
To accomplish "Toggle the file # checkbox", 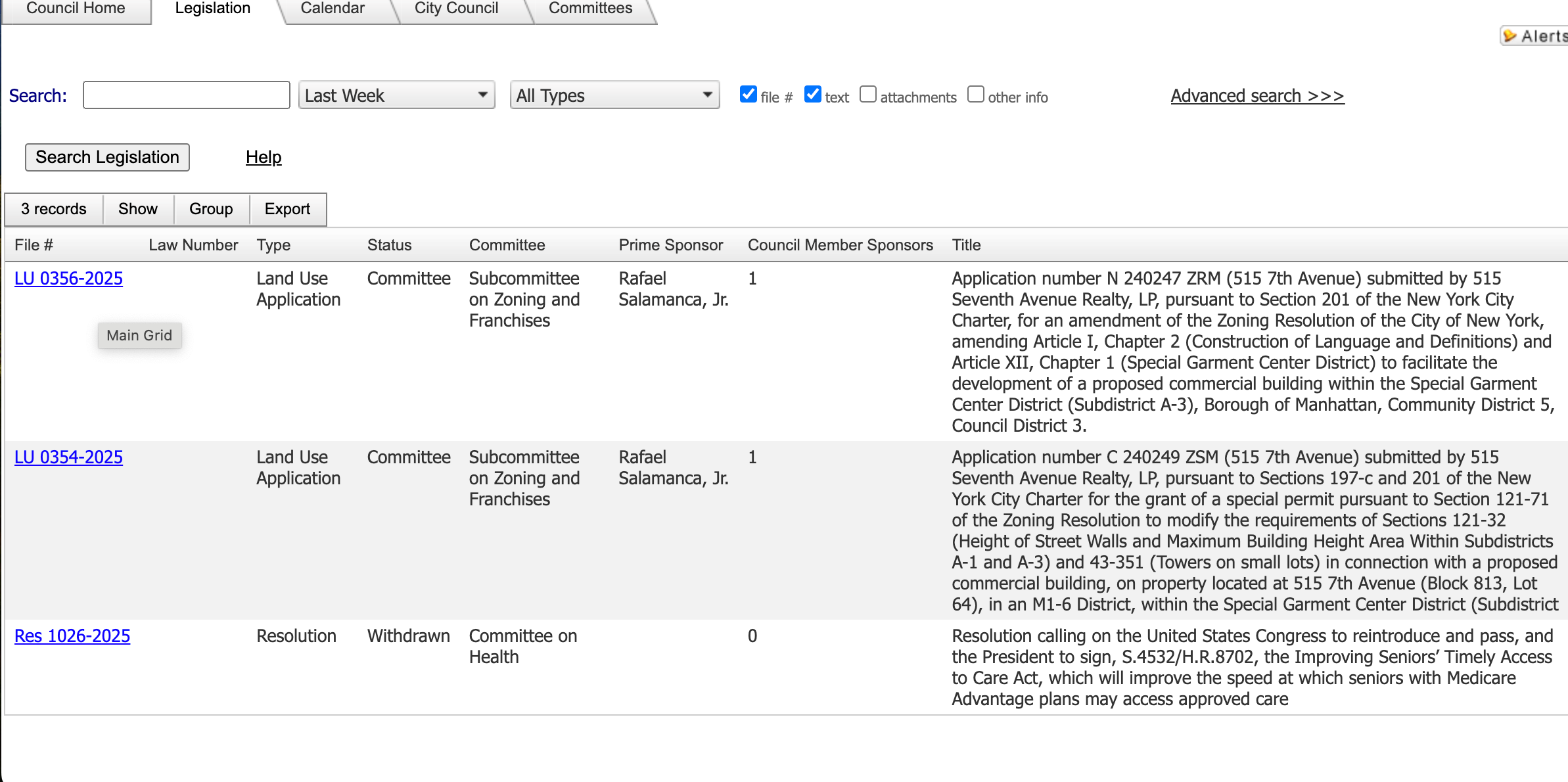I will [748, 95].
